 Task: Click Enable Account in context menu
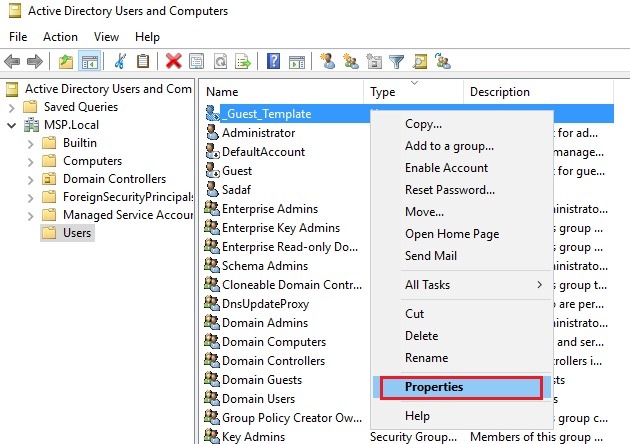tap(446, 168)
